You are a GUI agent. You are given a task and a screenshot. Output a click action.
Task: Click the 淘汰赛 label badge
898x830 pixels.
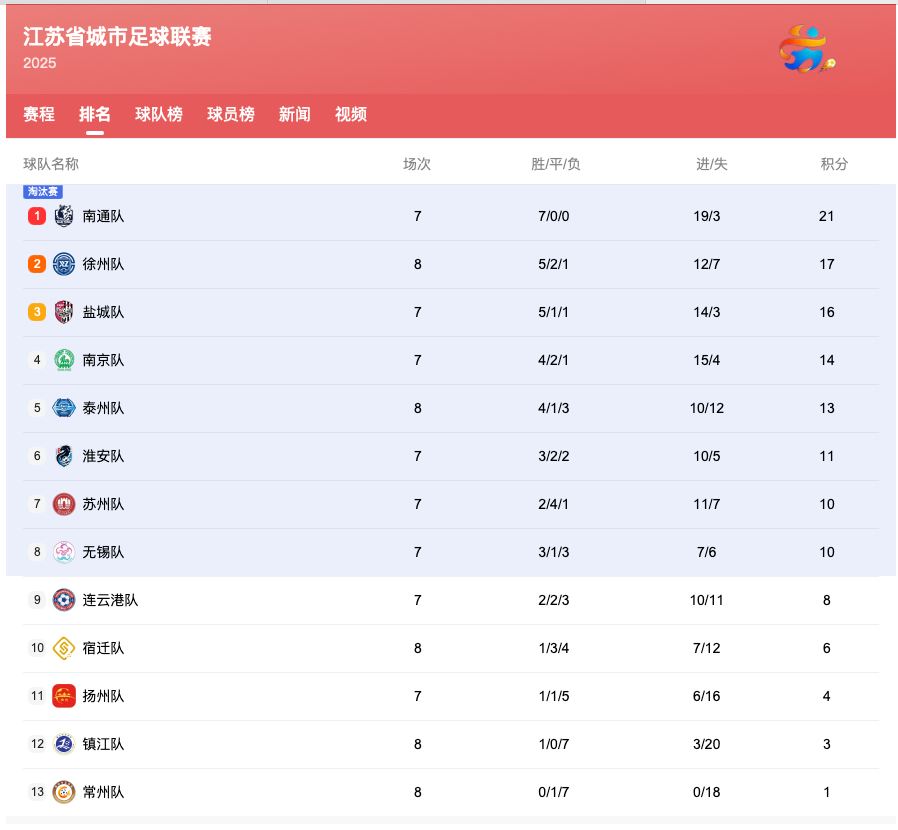point(43,191)
